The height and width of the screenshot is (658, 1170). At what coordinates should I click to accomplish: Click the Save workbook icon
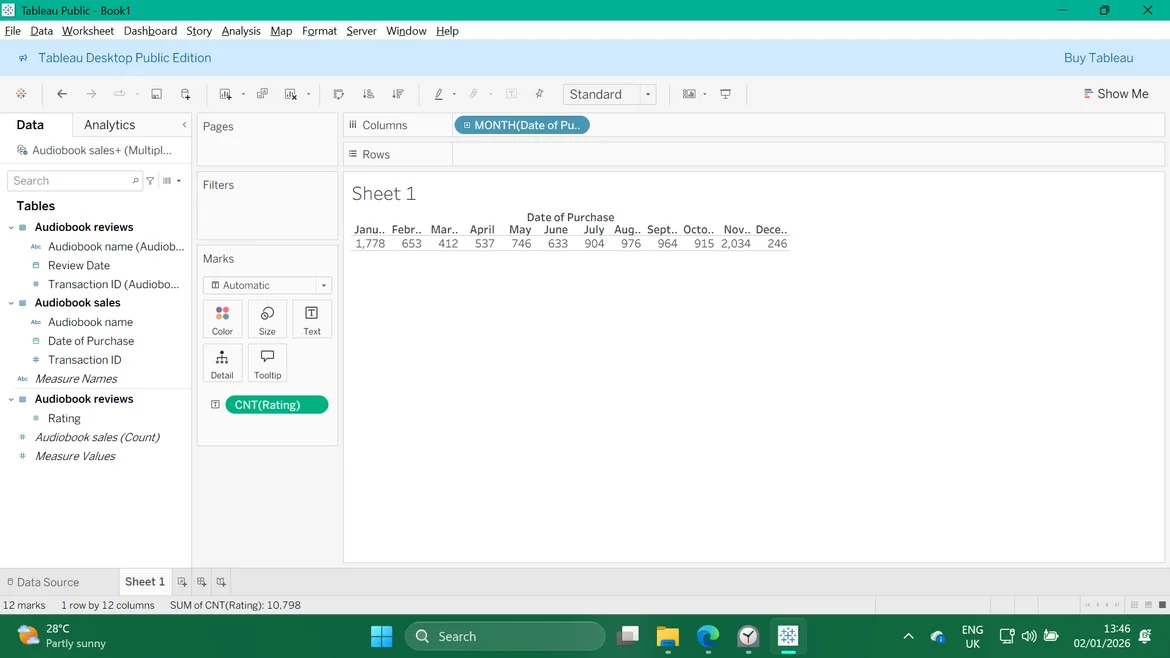(157, 94)
